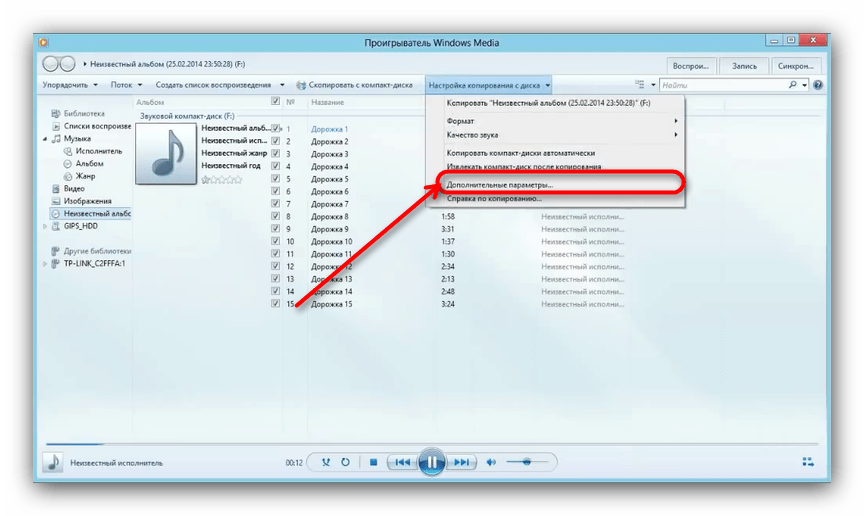Screen dimensions: 864x516
Task: Open Настройка копирования с диска dropdown
Action: [489, 85]
